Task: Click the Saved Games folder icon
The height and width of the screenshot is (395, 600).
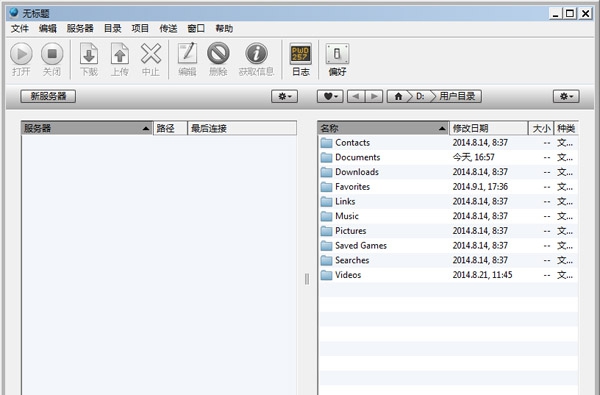Action: [326, 246]
